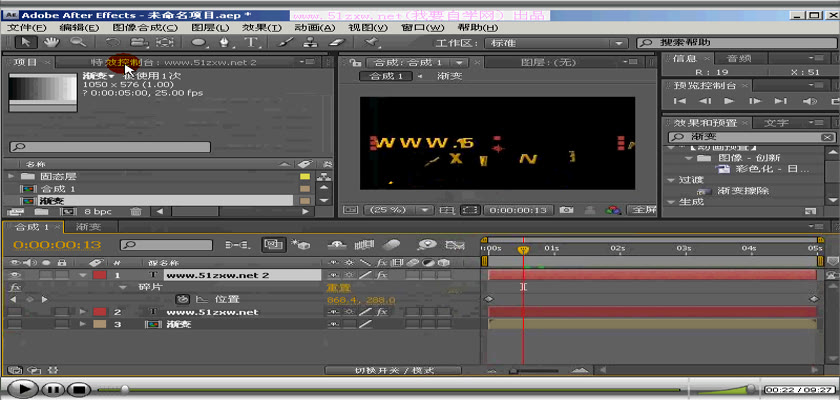Click always preview this view icon
The image size is (840, 400).
[x=350, y=210]
